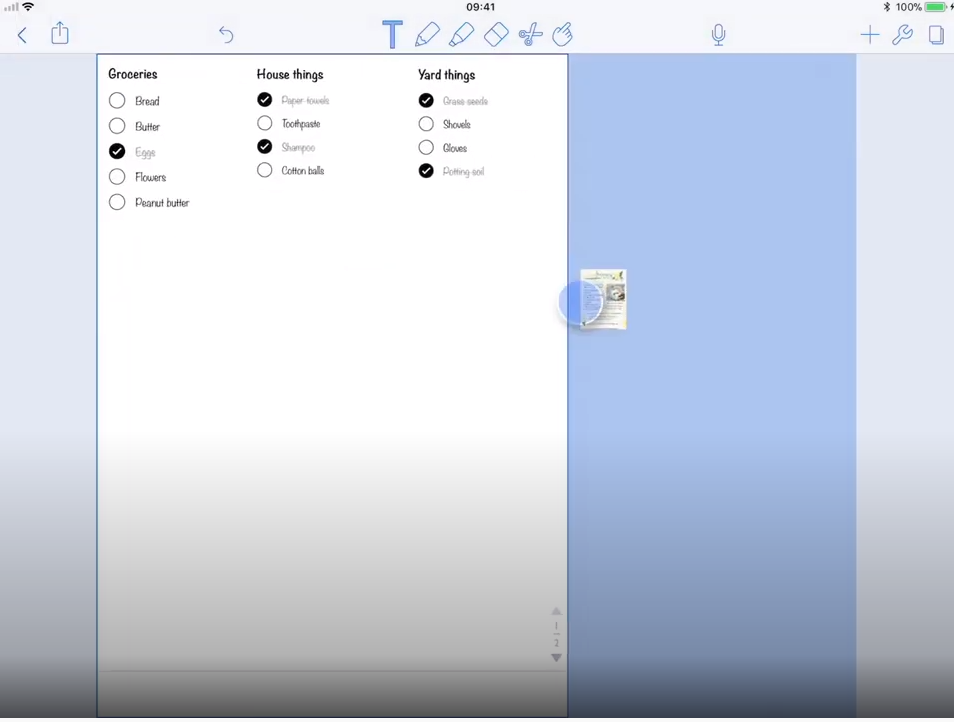Check the Cotton balls checkbox
954x722 pixels.
[x=265, y=170]
